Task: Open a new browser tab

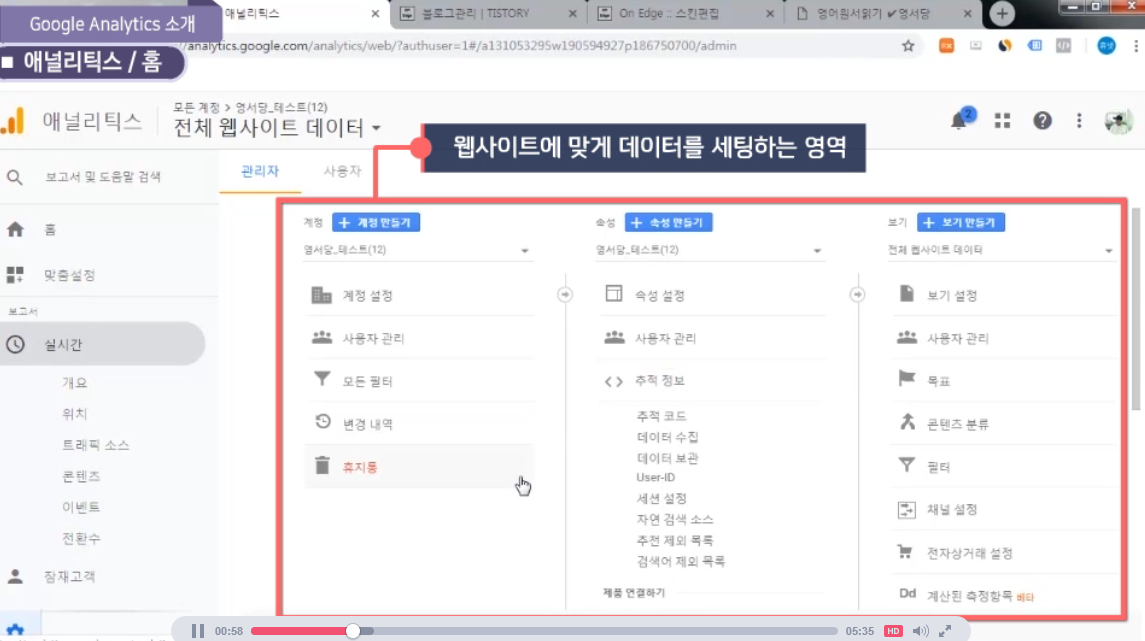Action: click(x=1002, y=14)
